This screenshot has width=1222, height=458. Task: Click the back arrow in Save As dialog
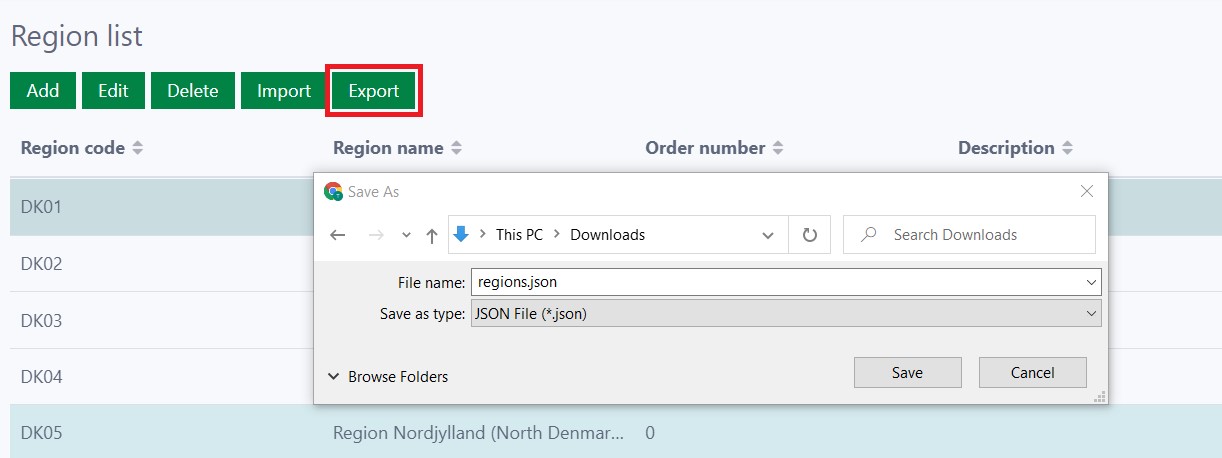point(338,235)
